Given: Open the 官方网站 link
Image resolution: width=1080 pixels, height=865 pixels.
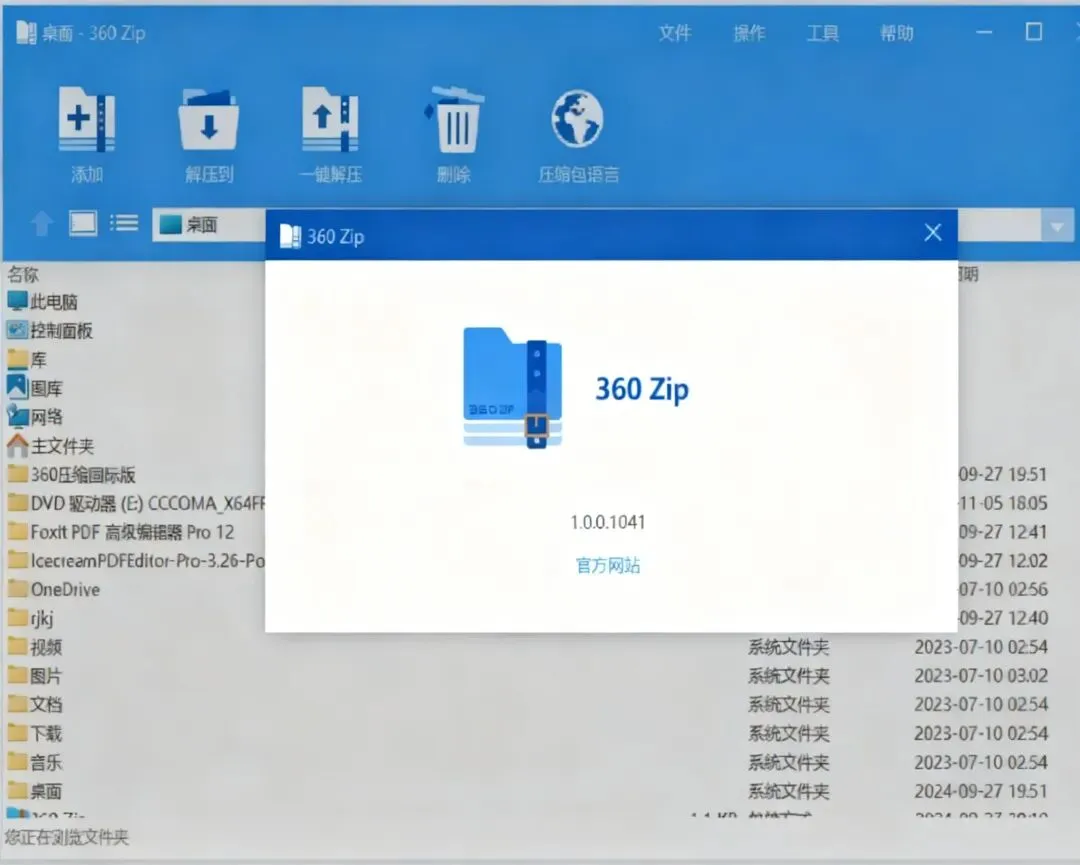Looking at the screenshot, I should coord(608,565).
